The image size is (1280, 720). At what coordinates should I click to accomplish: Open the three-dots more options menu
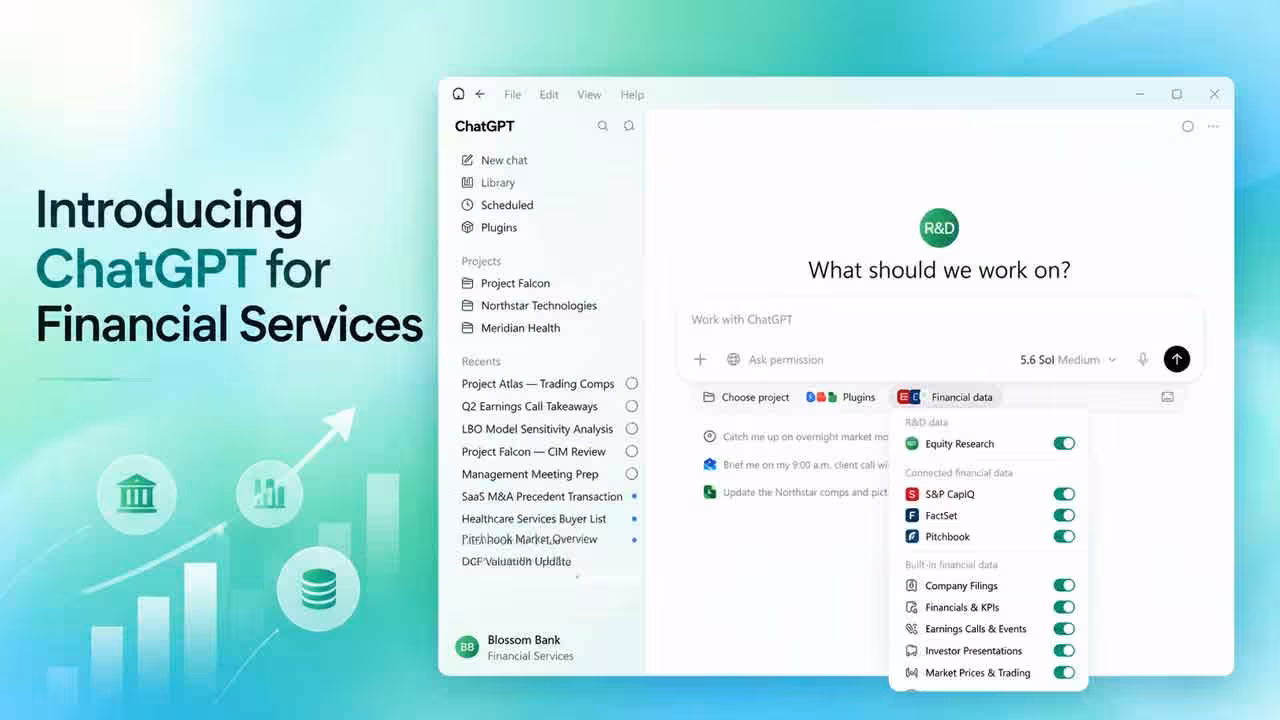coord(1213,126)
